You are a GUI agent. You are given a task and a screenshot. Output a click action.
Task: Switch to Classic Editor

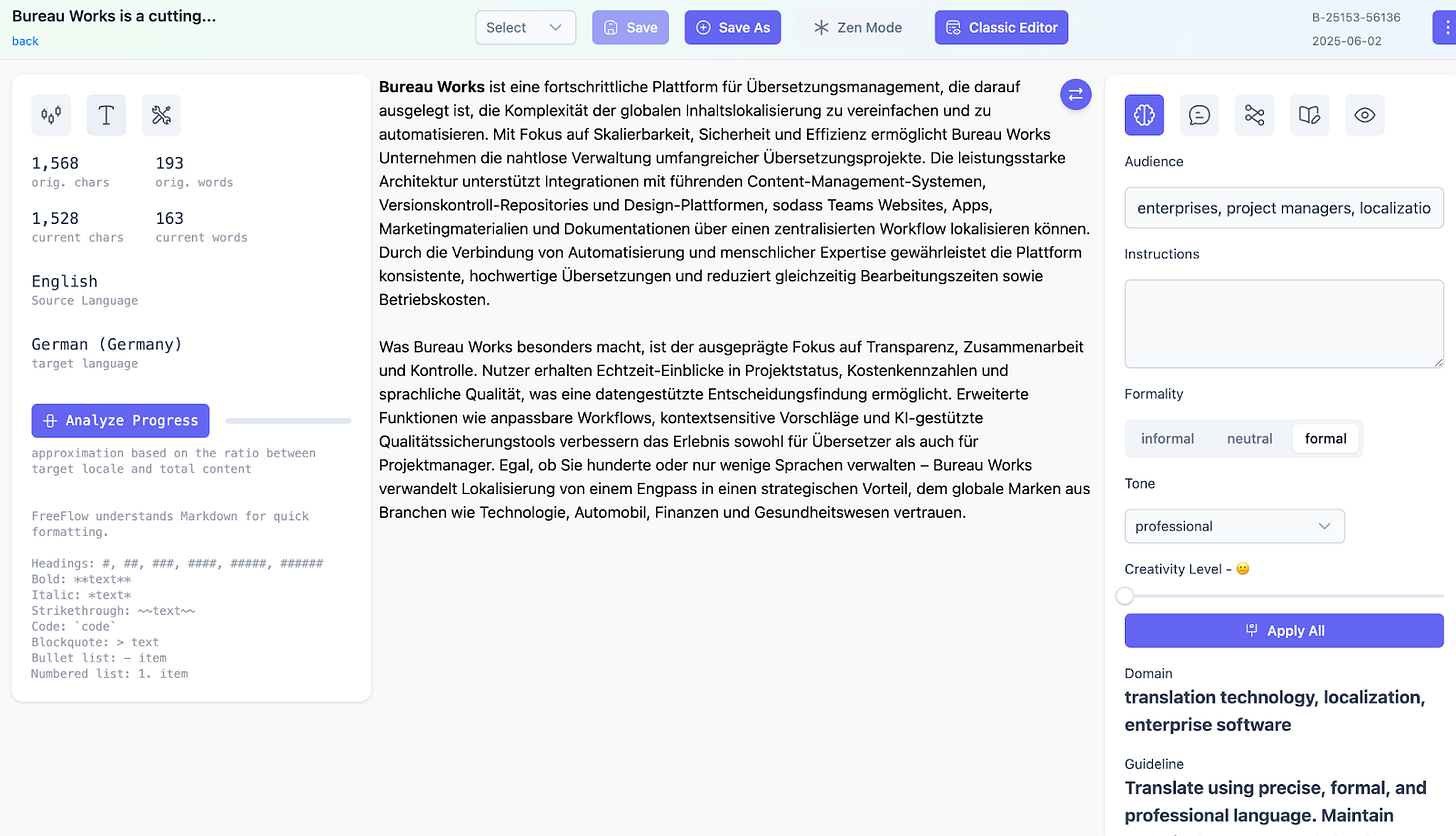1001,27
